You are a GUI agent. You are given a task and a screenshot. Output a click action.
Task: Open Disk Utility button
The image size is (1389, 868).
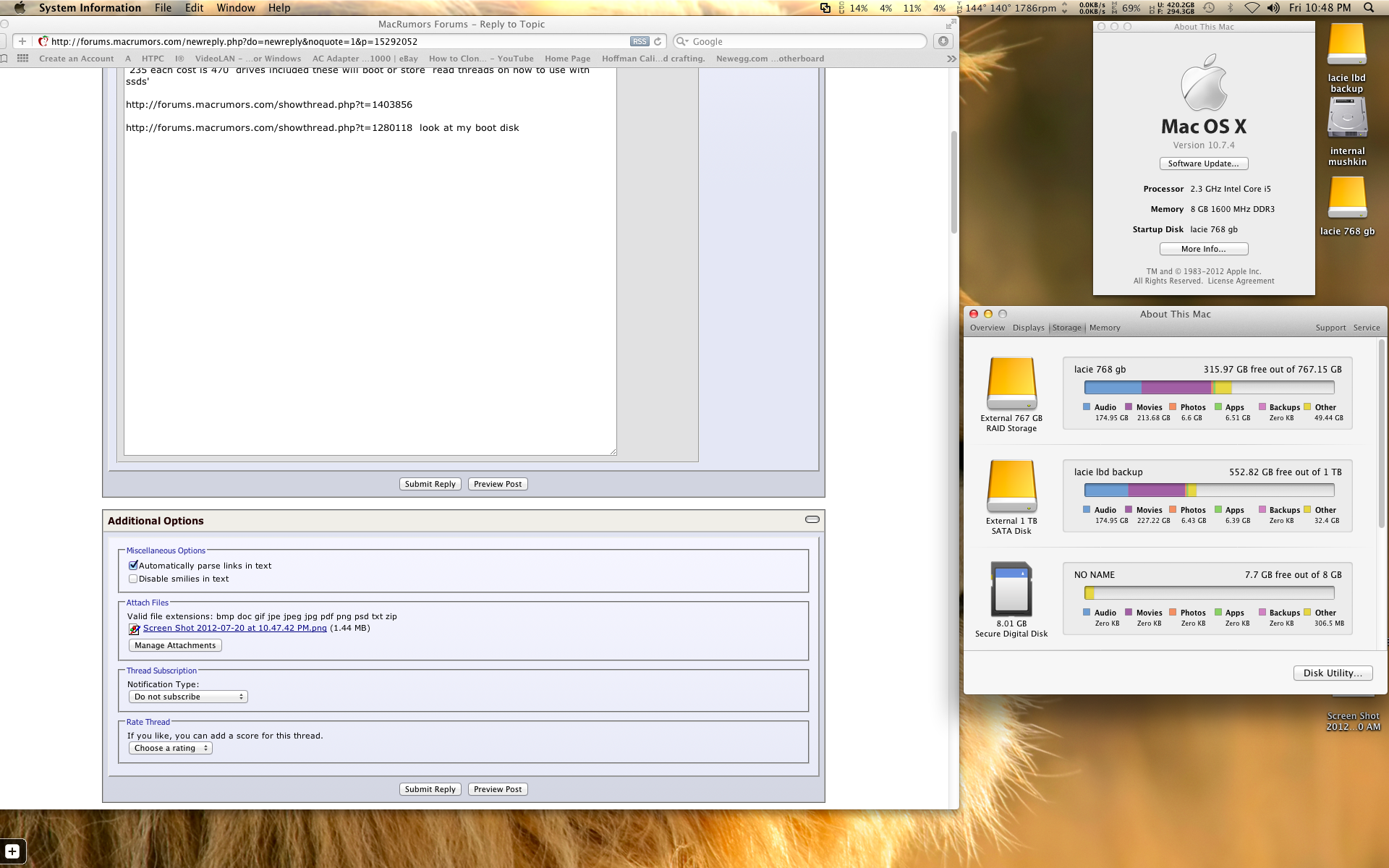[1333, 673]
